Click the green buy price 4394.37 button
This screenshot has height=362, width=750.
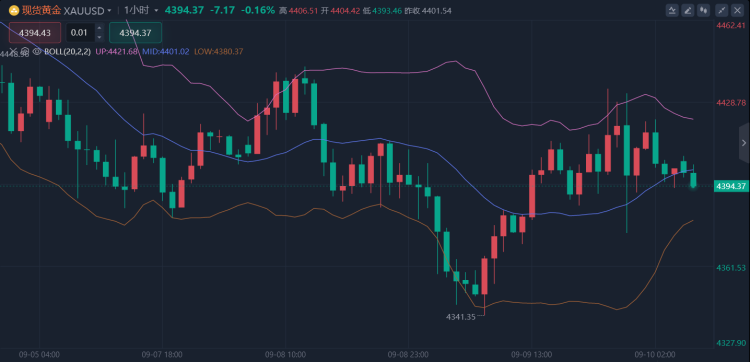pos(135,33)
